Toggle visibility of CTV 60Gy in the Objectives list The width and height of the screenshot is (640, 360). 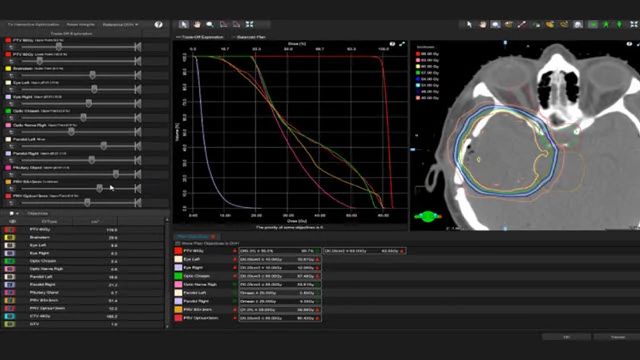pos(10,316)
